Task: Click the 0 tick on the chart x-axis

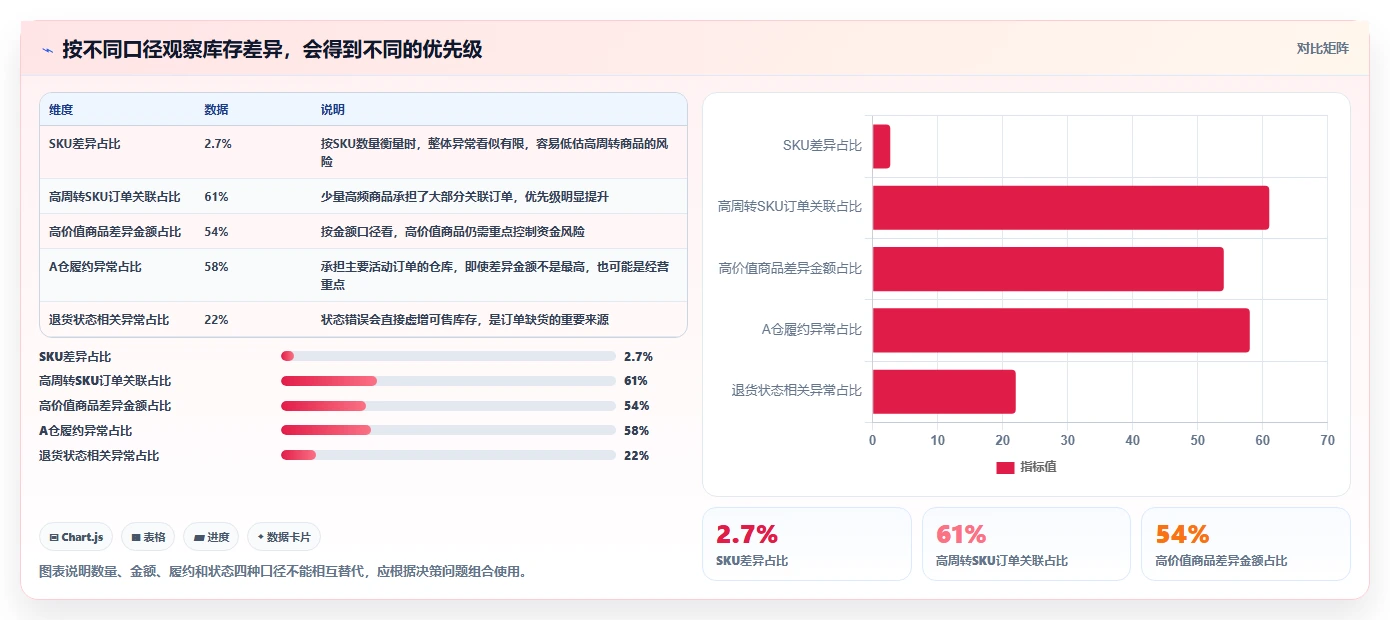Action: tap(872, 441)
